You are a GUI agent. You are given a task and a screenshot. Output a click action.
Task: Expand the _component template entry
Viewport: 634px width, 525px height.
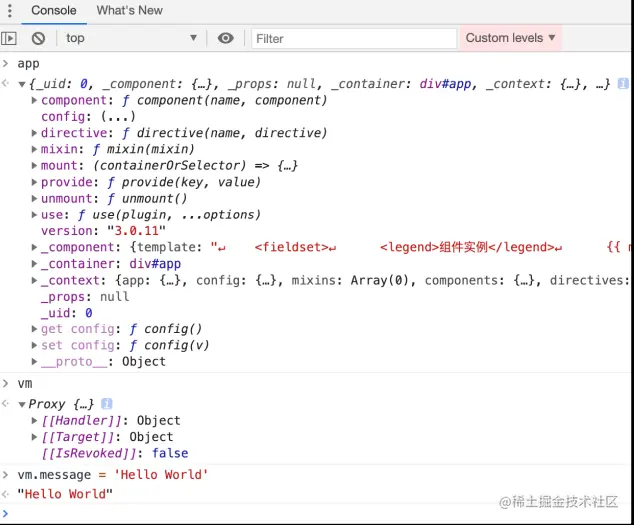(34, 247)
